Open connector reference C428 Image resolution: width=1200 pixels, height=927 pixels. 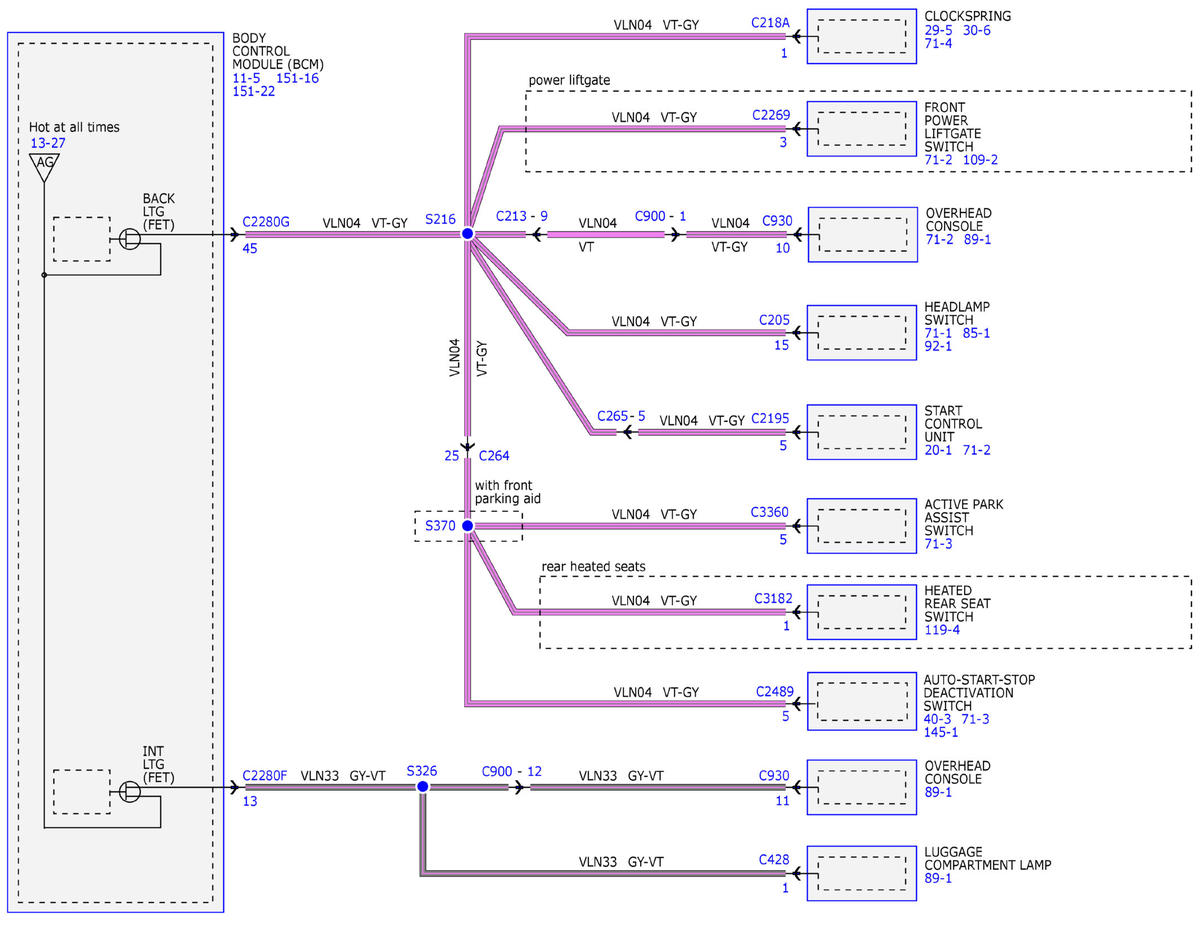pyautogui.click(x=775, y=858)
